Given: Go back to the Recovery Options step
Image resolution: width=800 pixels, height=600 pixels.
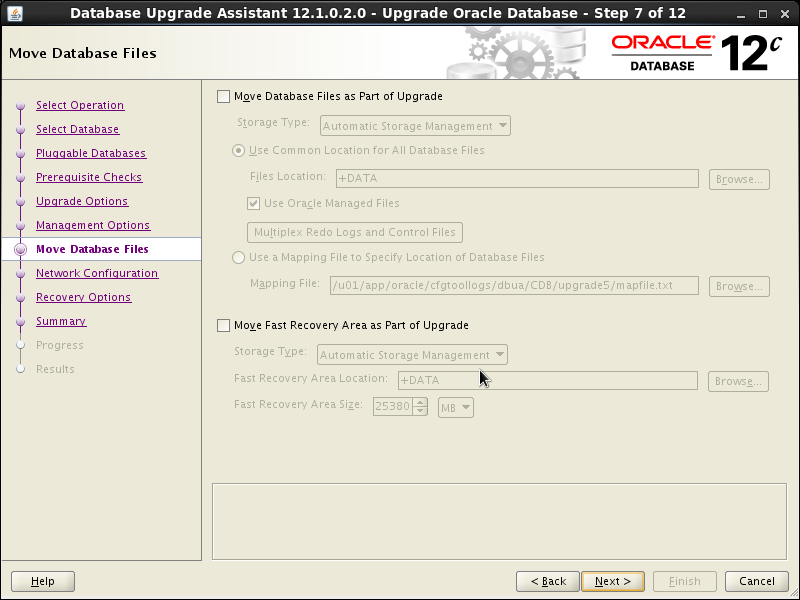Looking at the screenshot, I should 83,297.
